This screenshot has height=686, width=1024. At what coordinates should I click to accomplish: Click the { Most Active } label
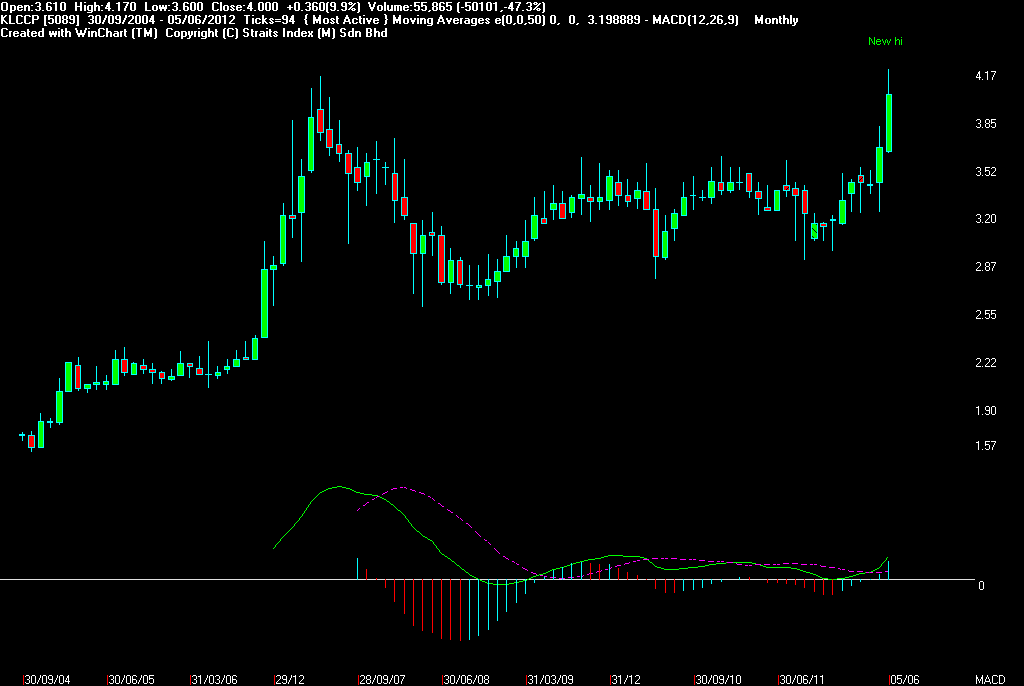(x=346, y=20)
